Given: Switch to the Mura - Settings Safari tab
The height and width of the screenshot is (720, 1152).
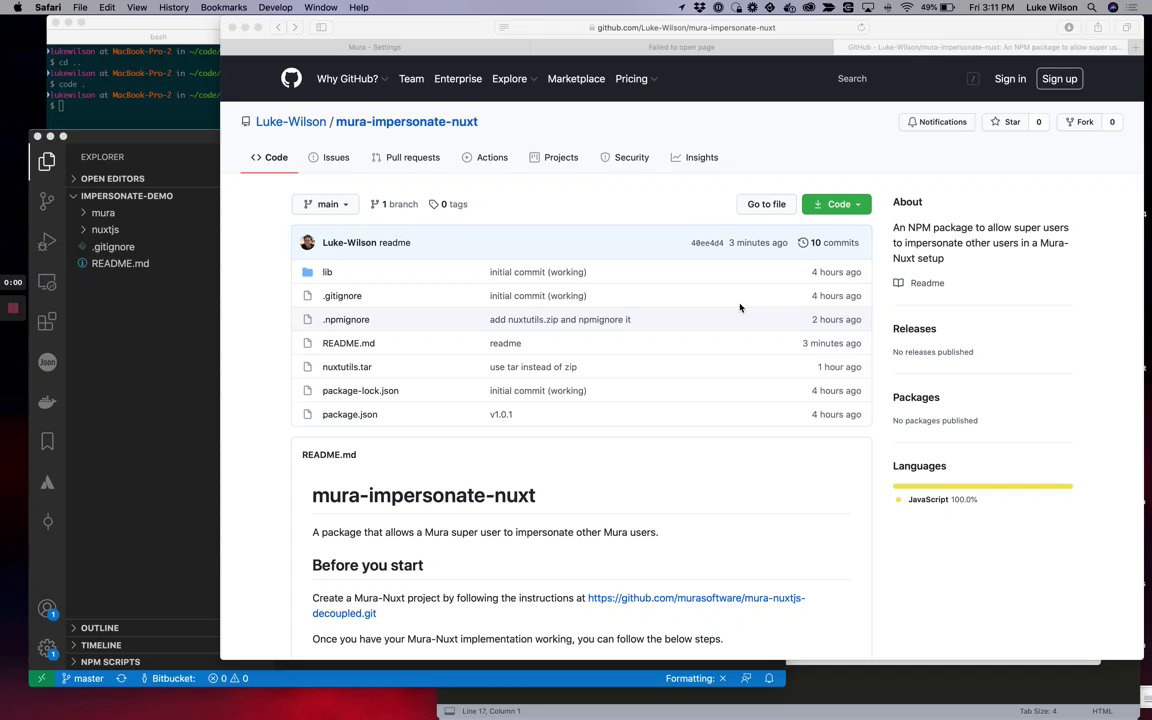Looking at the screenshot, I should click(x=375, y=47).
